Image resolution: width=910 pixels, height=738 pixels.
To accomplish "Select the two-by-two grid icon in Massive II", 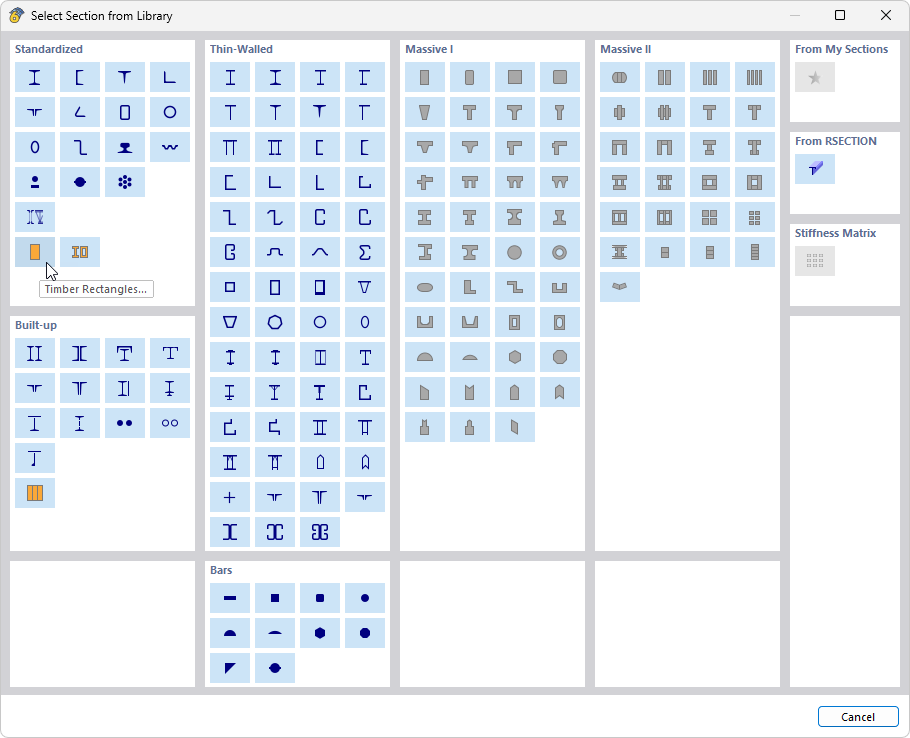I will (x=710, y=217).
